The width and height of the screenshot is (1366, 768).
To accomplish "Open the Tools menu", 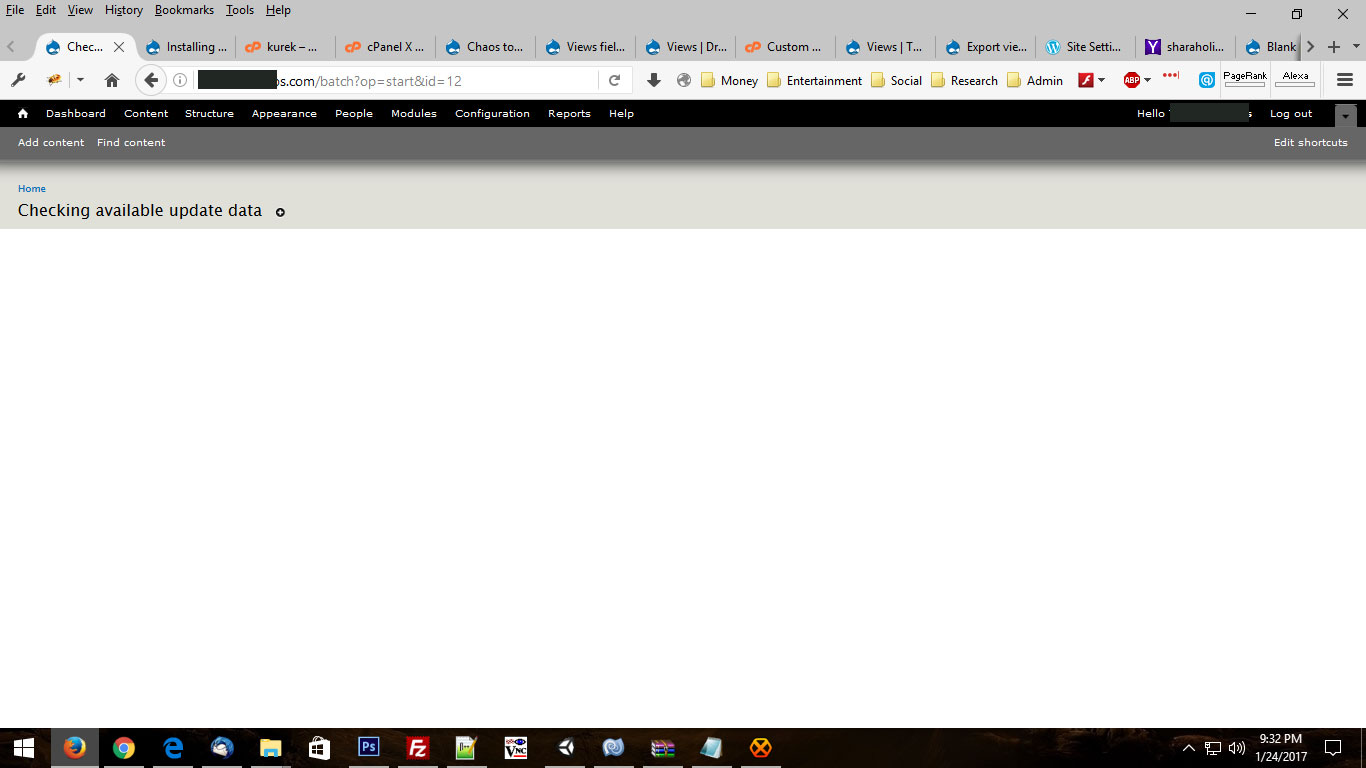I will coord(240,10).
